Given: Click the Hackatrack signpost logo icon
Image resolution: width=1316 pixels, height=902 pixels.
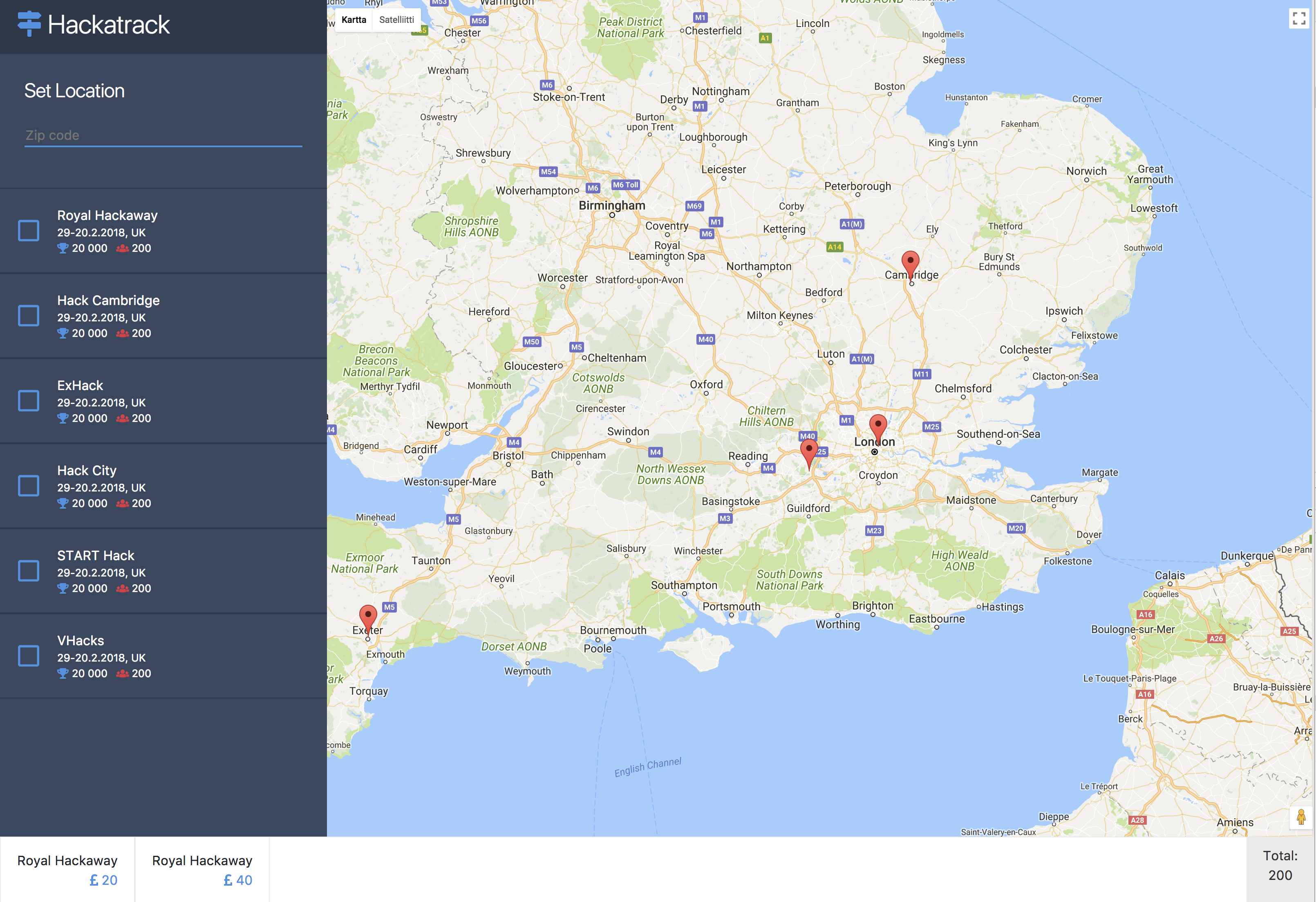Looking at the screenshot, I should click(x=29, y=24).
